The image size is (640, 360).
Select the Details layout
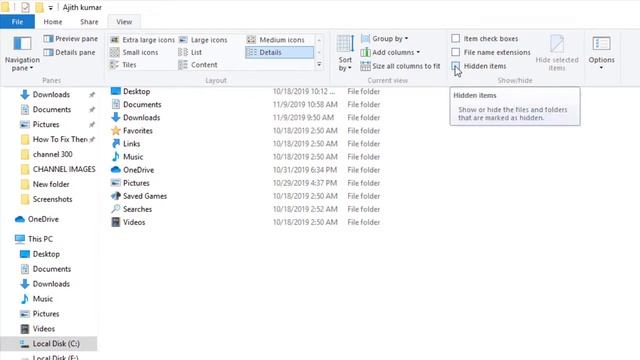279,52
